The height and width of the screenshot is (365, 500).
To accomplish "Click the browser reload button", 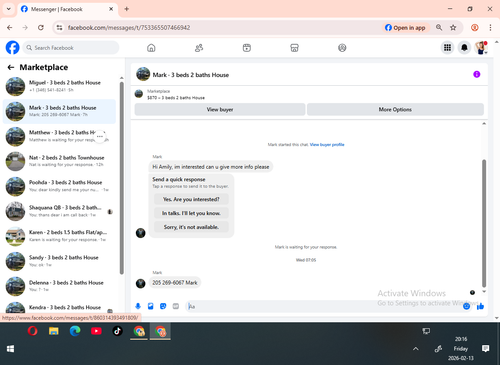I will coord(41,28).
